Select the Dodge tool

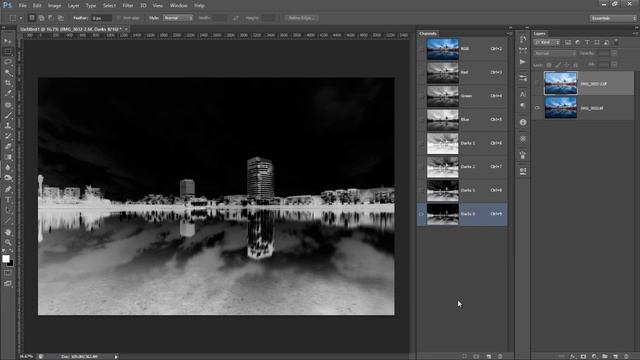pyautogui.click(x=8, y=178)
